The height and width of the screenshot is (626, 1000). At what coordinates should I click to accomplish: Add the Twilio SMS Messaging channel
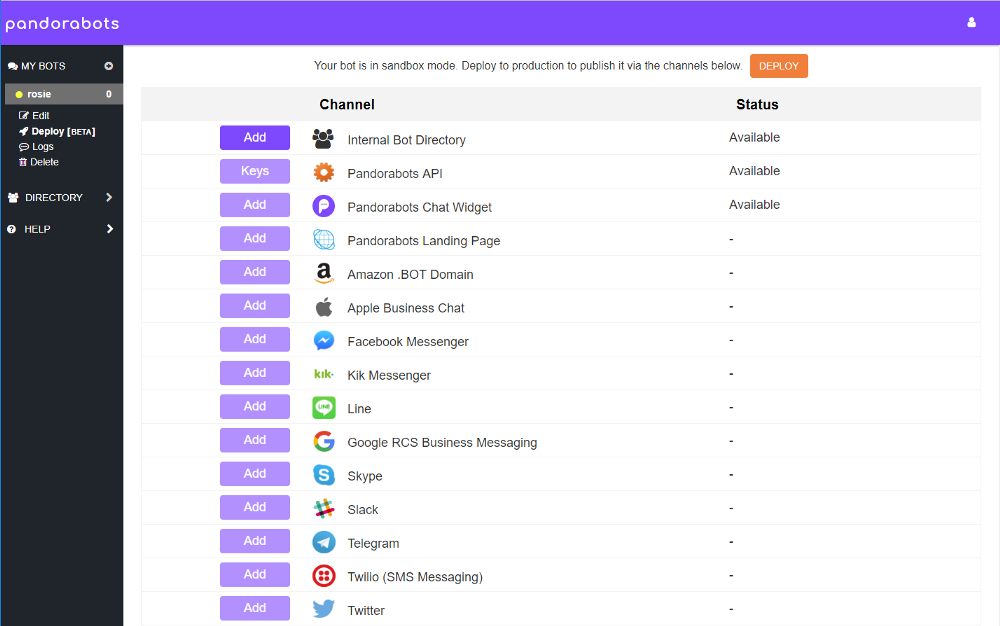(255, 574)
